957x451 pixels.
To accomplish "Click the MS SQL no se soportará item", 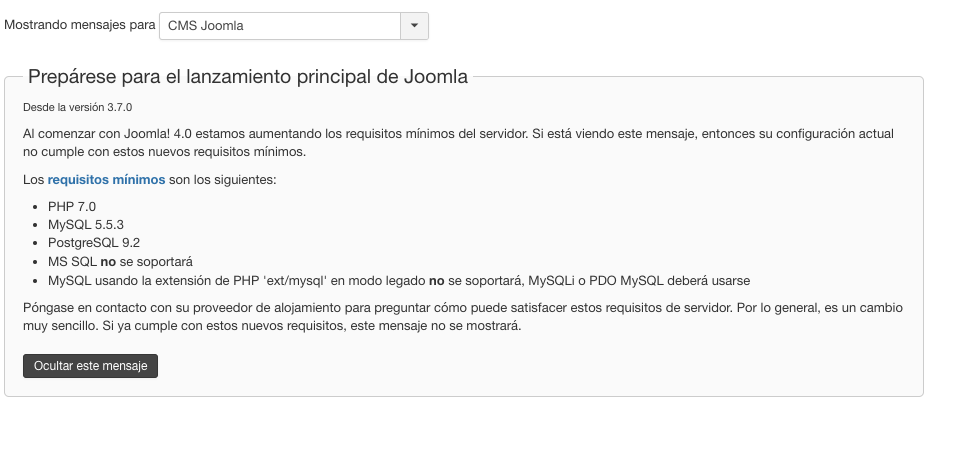I will (120, 262).
